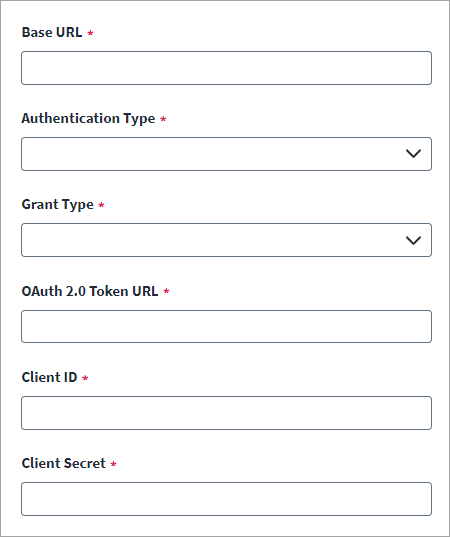Click inside the Base URL text field
This screenshot has height=537, width=450.
226,68
